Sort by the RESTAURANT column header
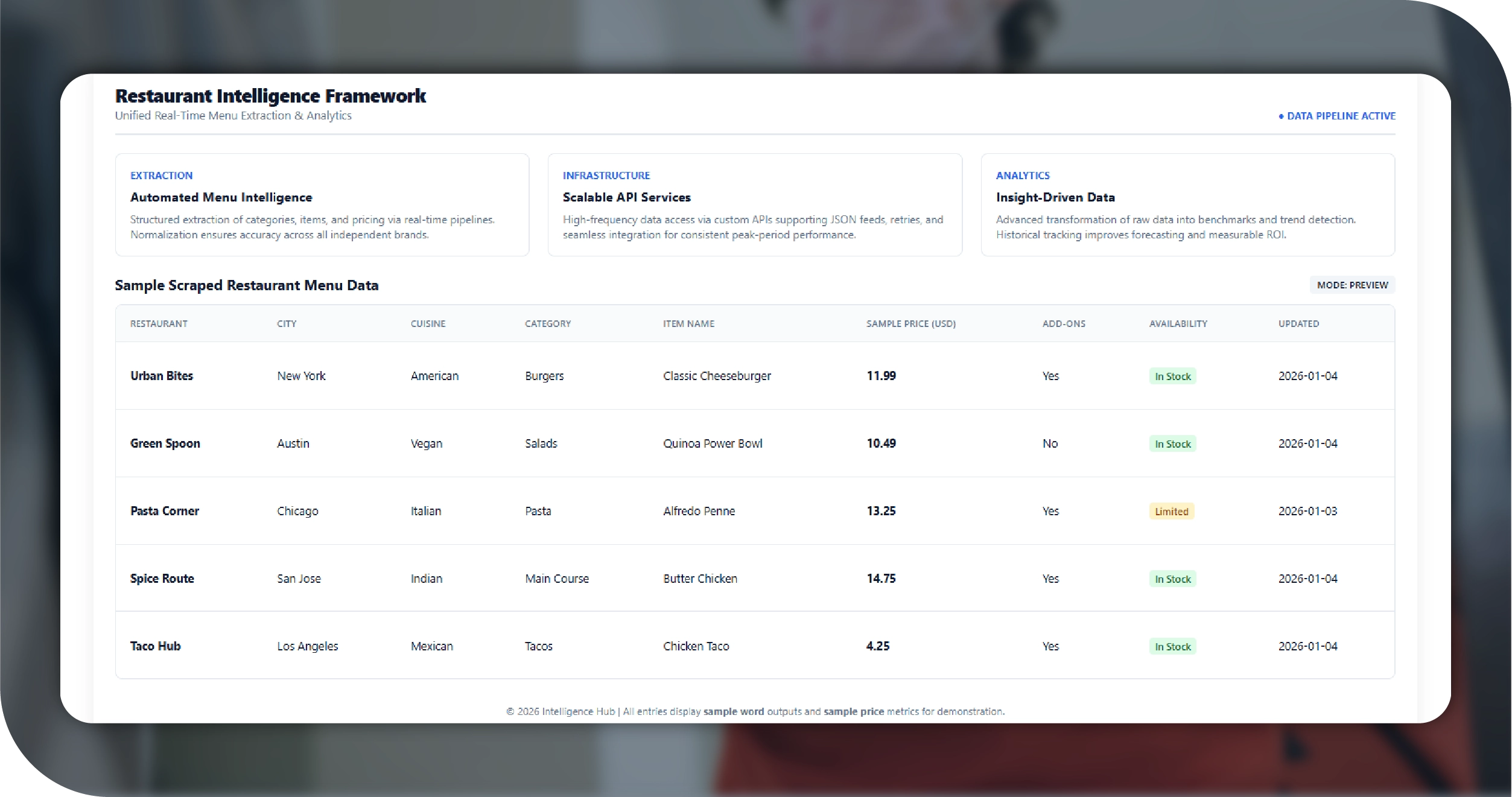The height and width of the screenshot is (797, 1512). pyautogui.click(x=159, y=324)
